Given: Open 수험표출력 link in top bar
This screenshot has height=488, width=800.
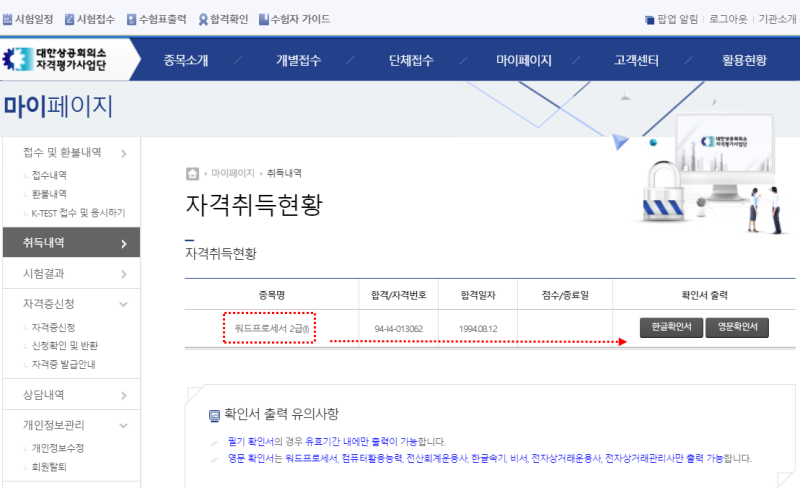Looking at the screenshot, I should click(157, 19).
